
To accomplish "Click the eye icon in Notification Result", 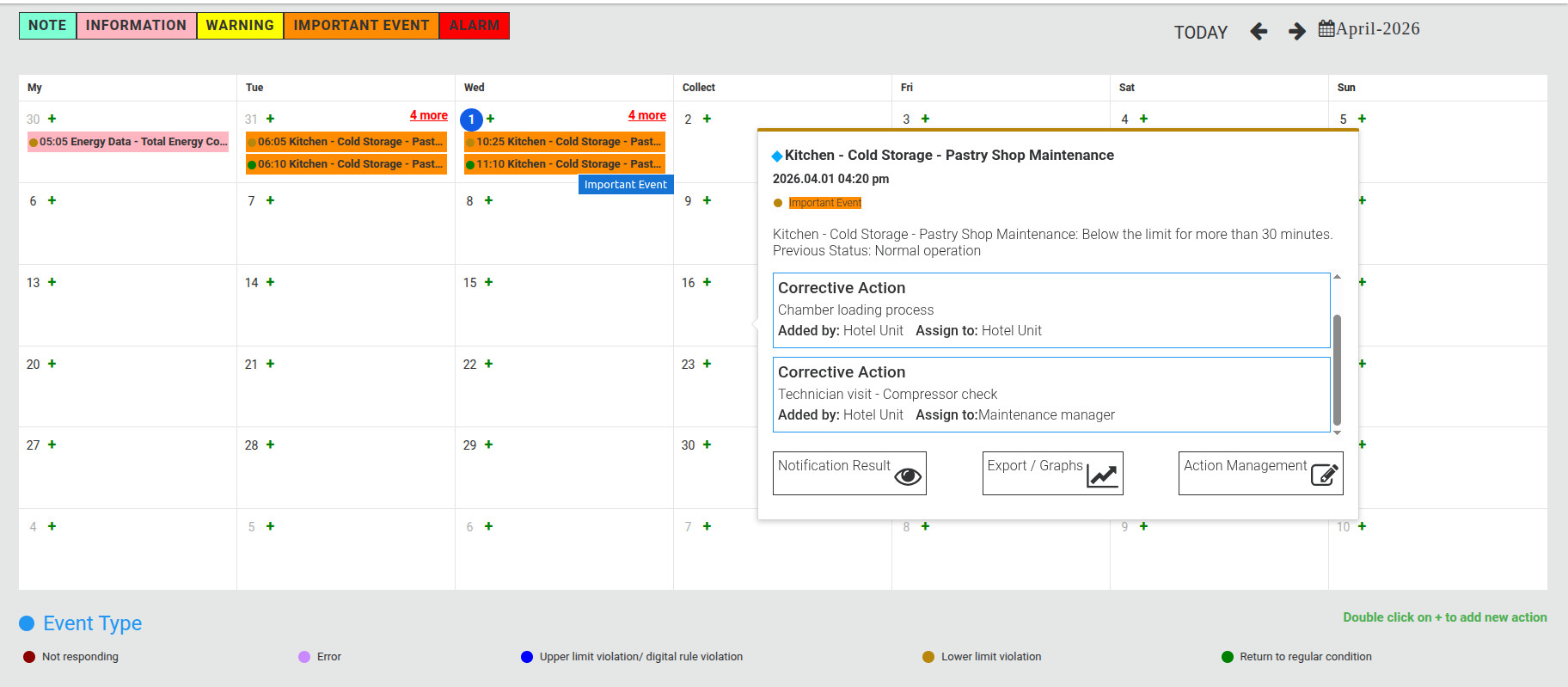I will tap(907, 476).
